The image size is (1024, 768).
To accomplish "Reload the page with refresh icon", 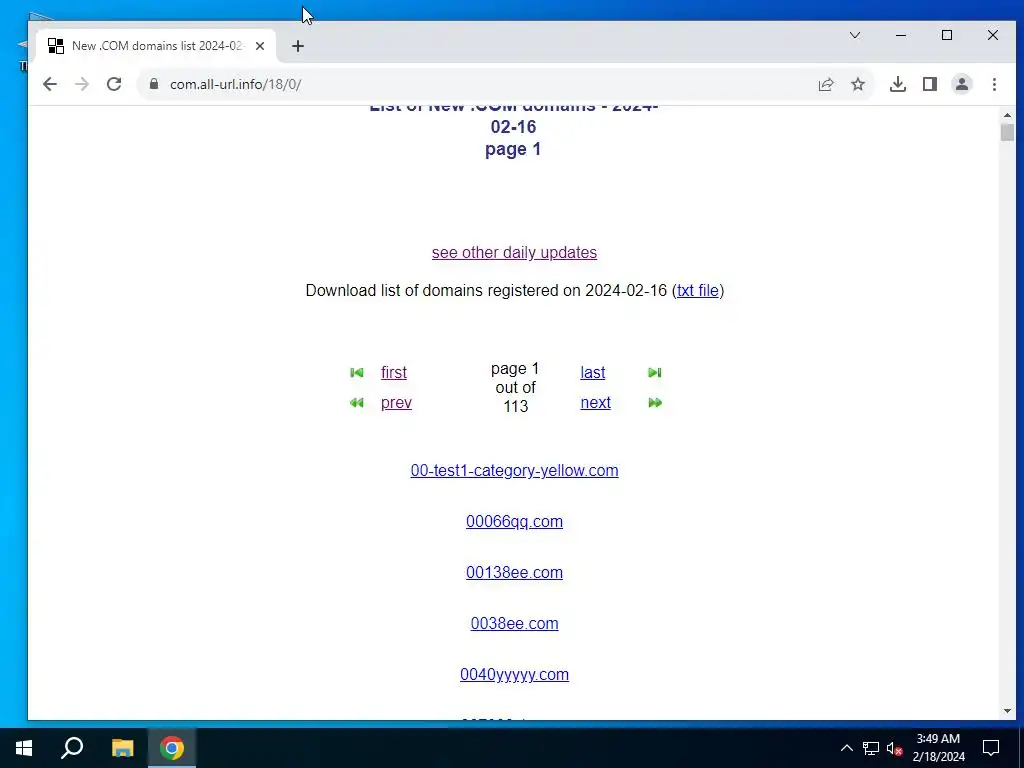I will (114, 84).
